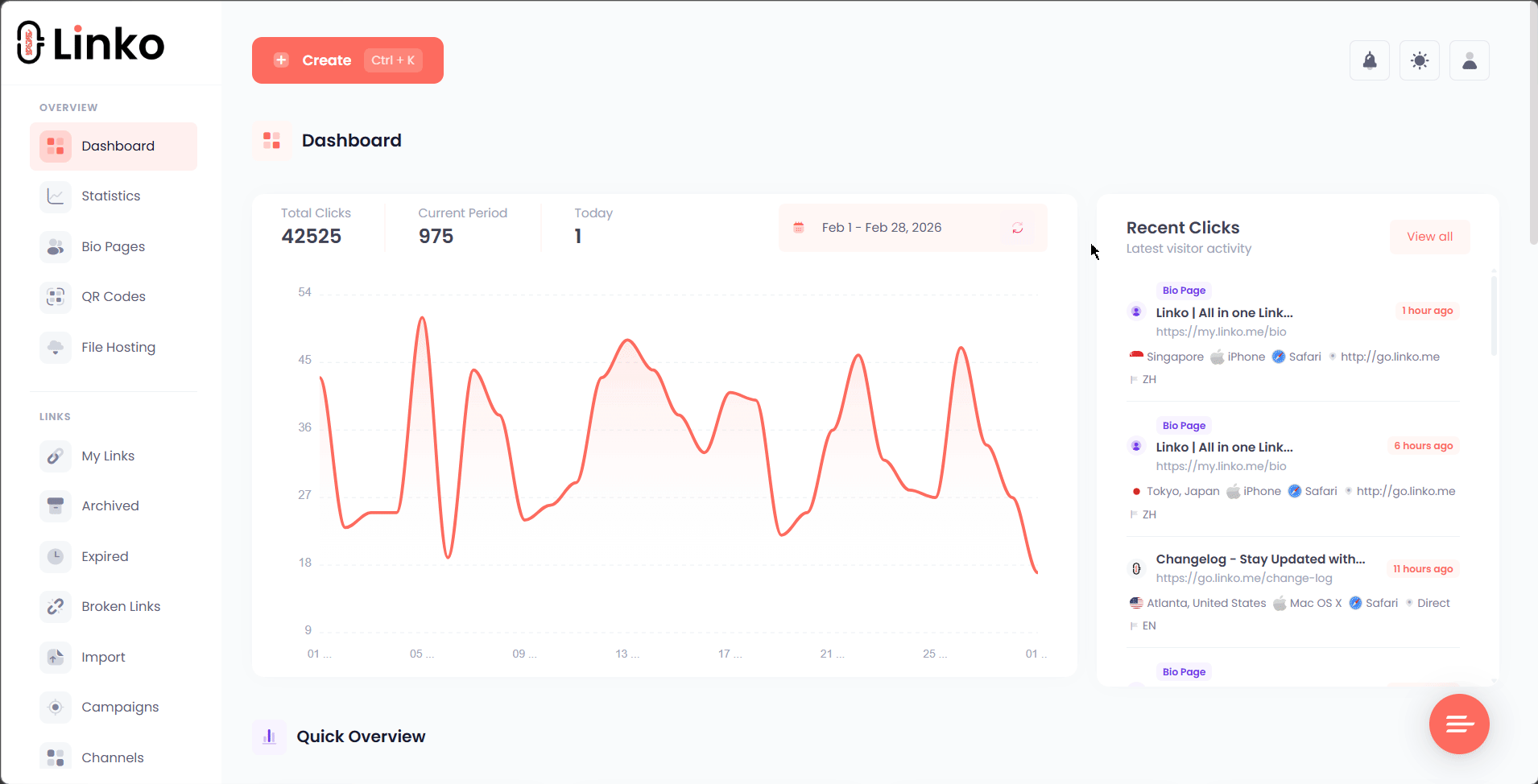Select the Import icon in sidebar
The image size is (1538, 784).
[55, 657]
